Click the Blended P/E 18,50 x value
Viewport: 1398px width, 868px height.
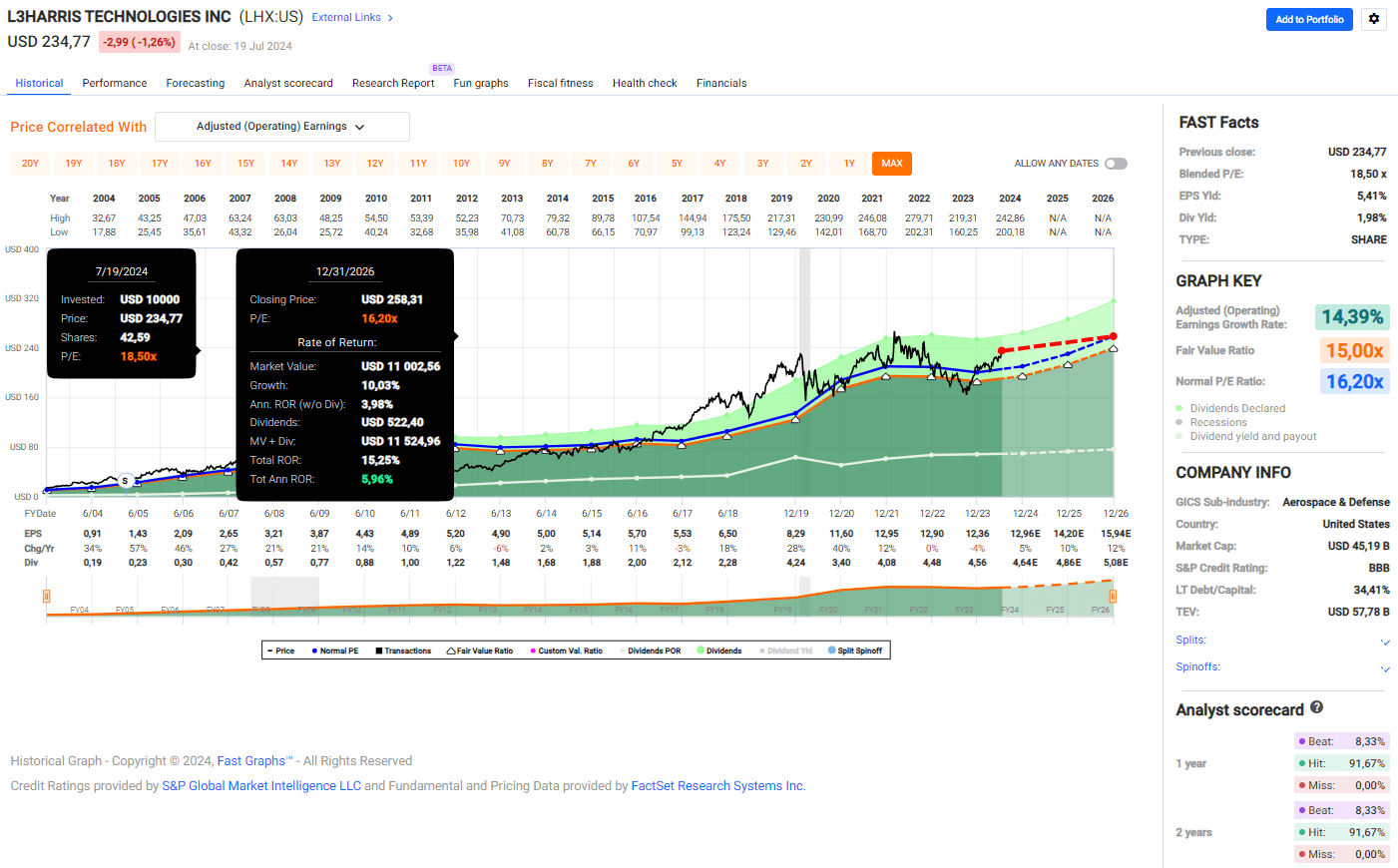pos(1368,174)
